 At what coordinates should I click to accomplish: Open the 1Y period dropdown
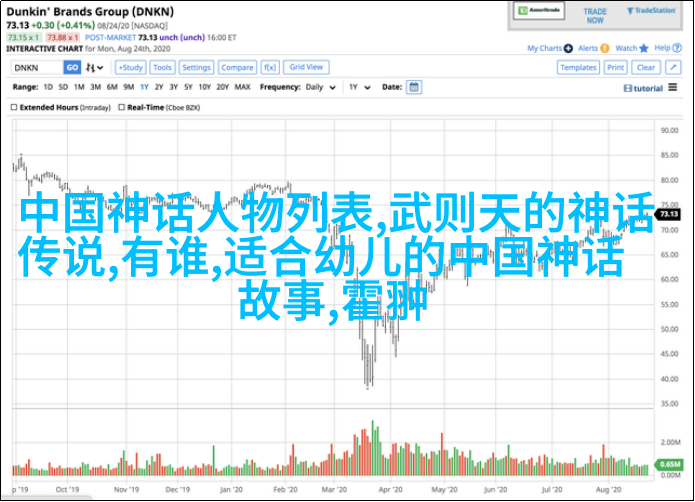(x=359, y=87)
